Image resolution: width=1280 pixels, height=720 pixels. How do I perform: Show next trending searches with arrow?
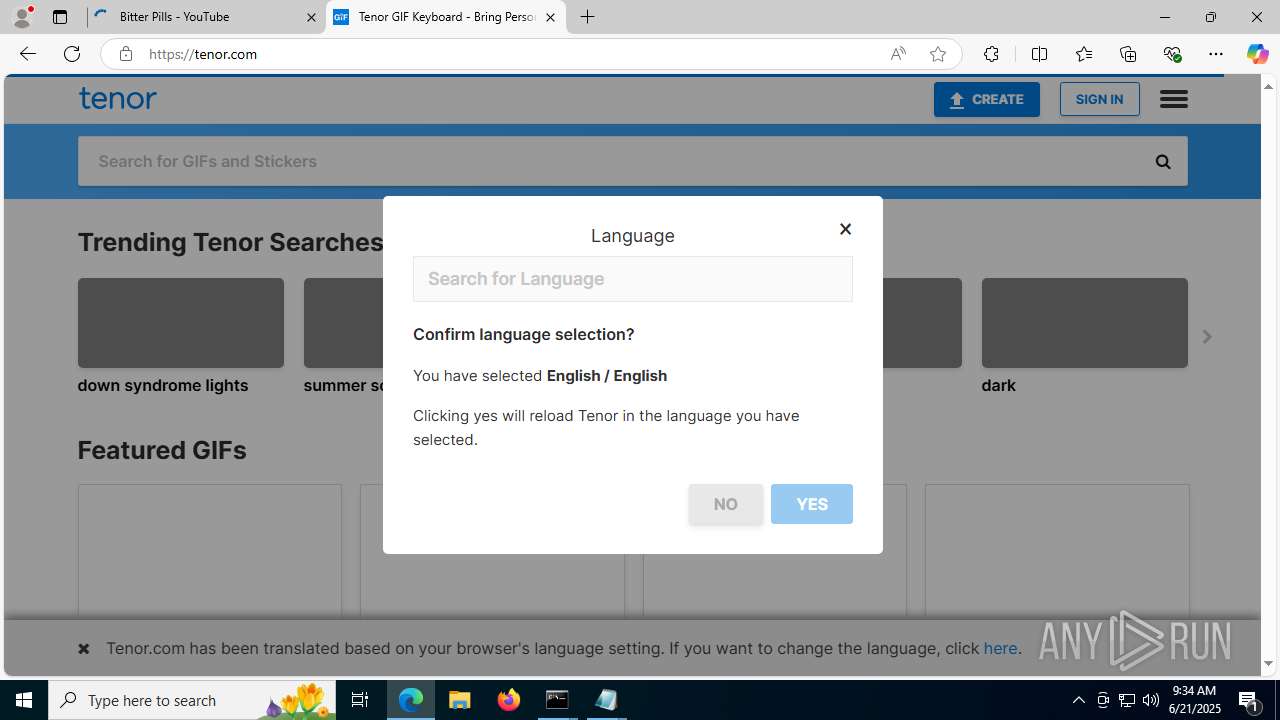tap(1207, 337)
